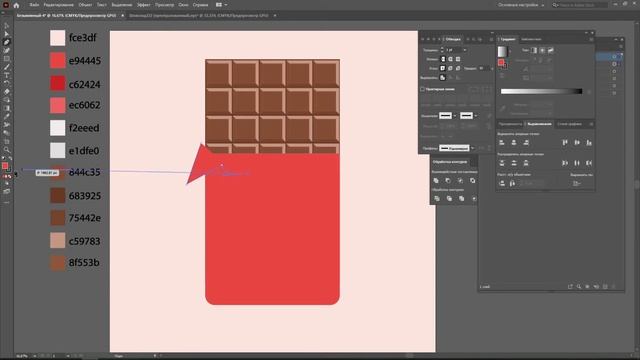This screenshot has width=640, height=360.
Task: Align objects vertical center in Align panel
Action: pos(577,142)
